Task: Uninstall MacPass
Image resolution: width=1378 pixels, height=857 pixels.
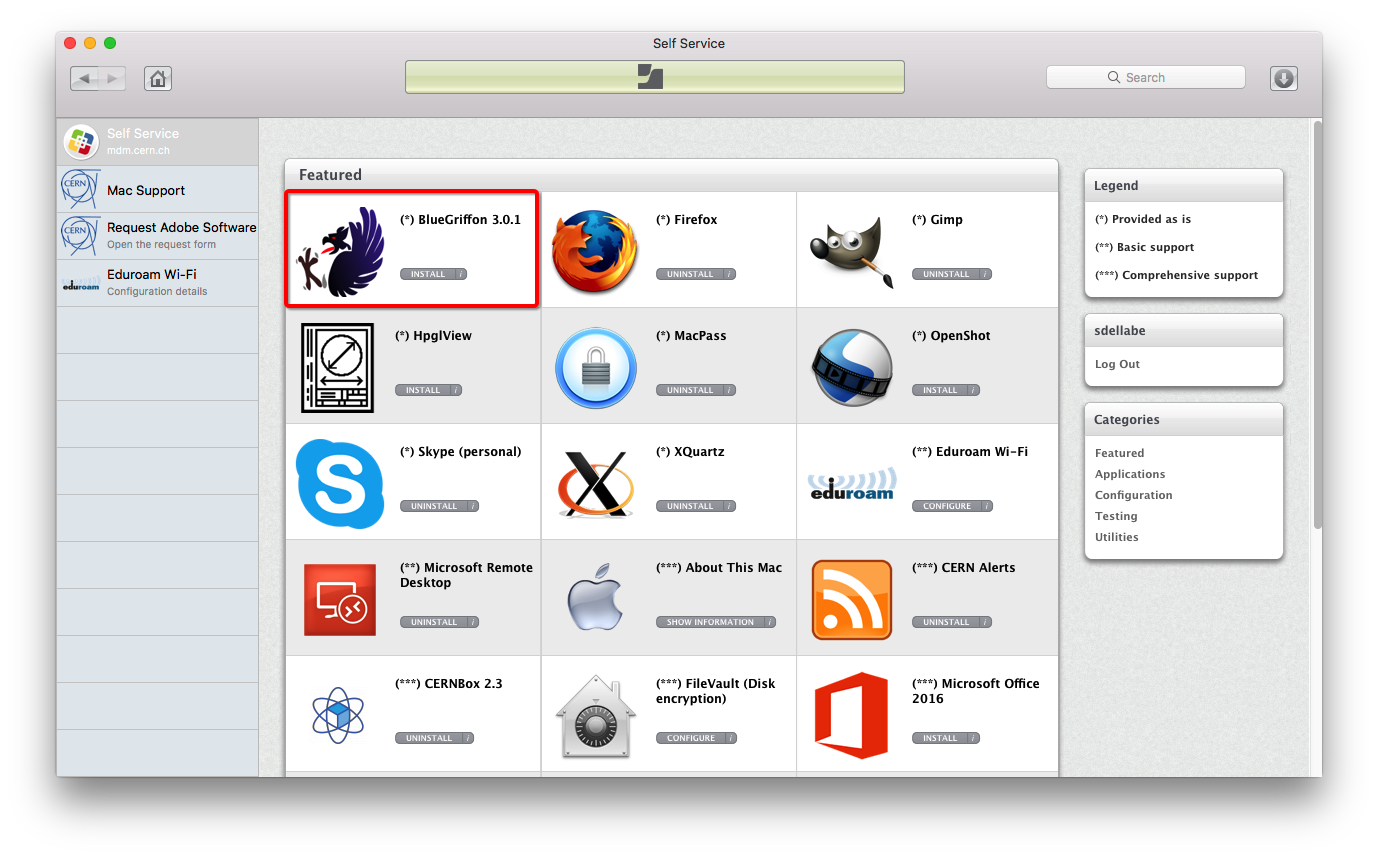Action: [x=696, y=390]
